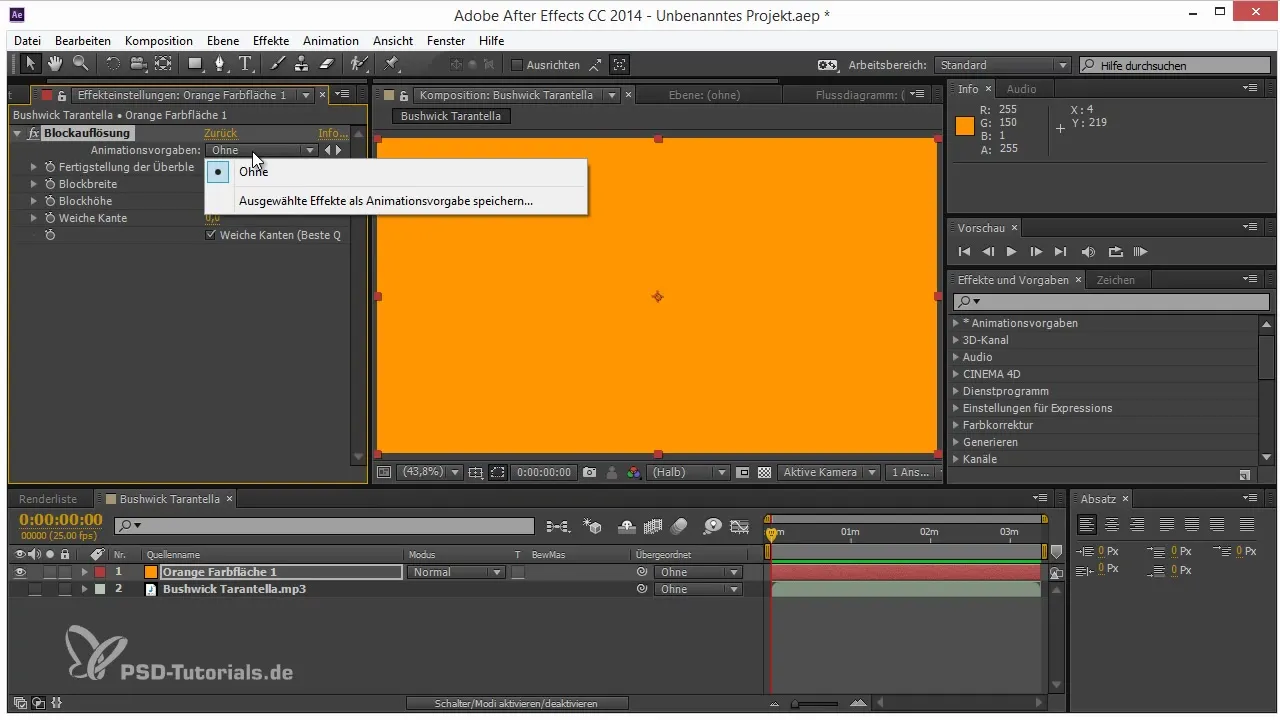Select the Puppet Pin tool
This screenshot has width=1280, height=720.
[391, 64]
